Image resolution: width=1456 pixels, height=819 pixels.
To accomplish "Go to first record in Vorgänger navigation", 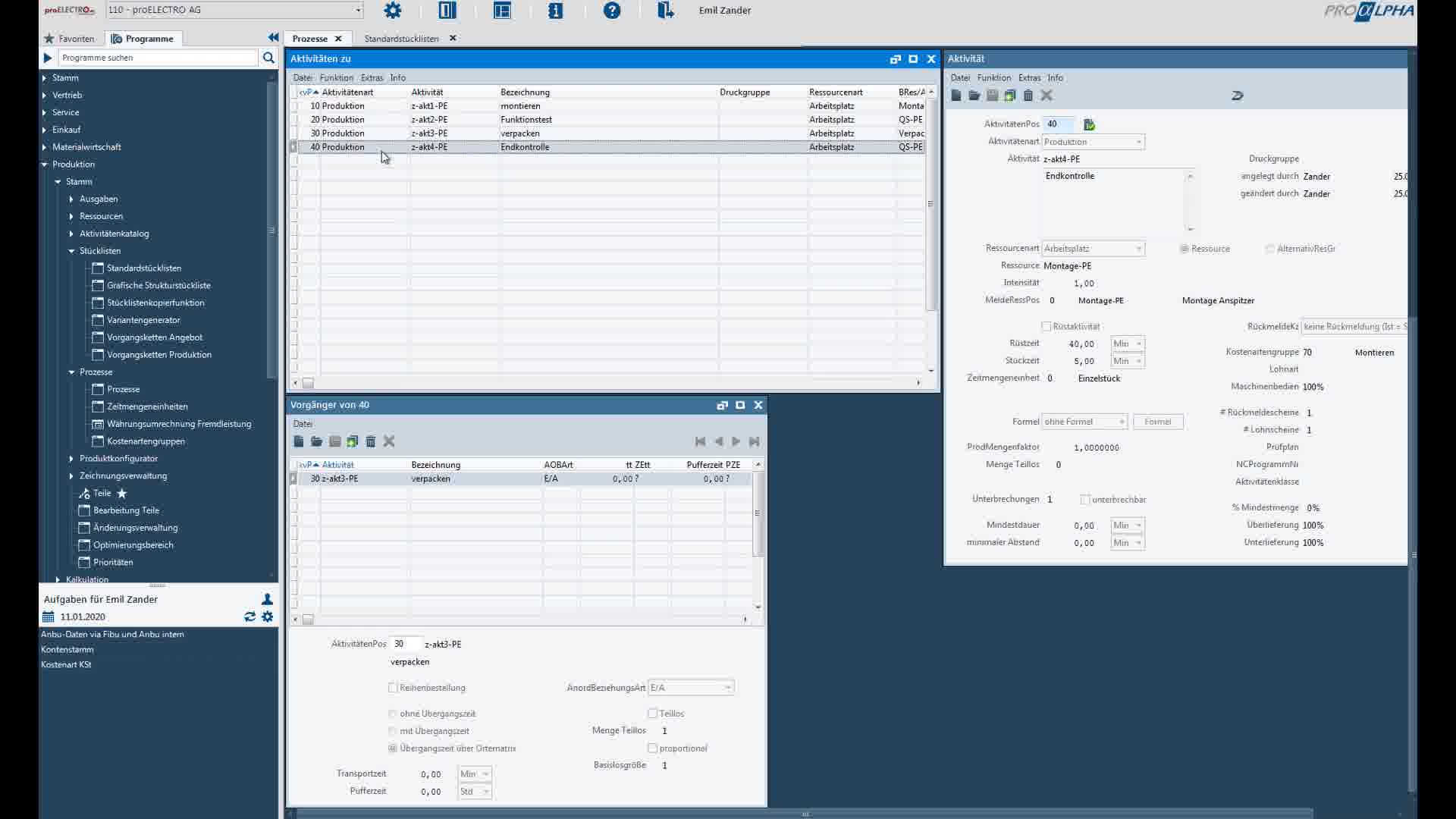I will 700,441.
